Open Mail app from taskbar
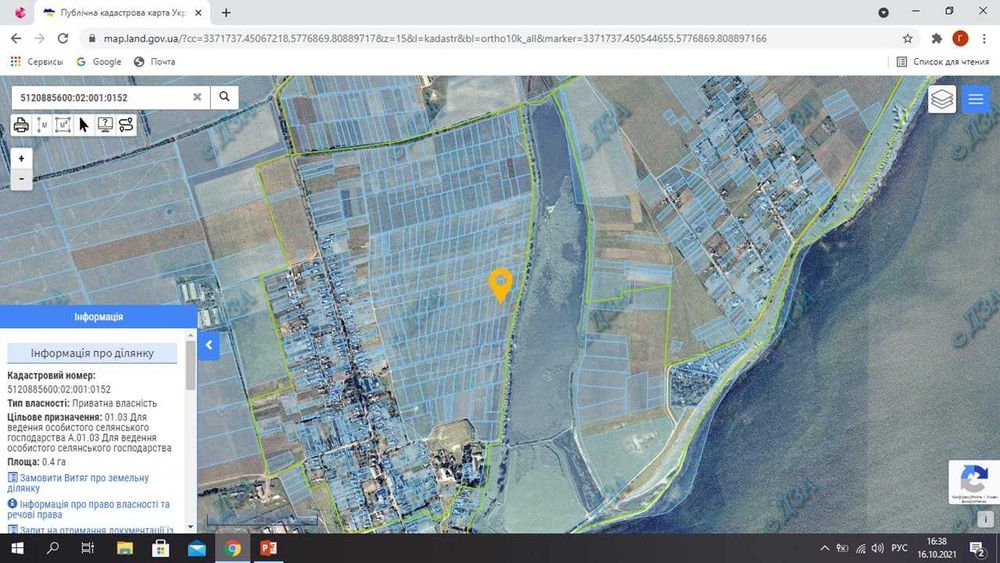Screen dimensions: 1000x563 tap(196, 548)
